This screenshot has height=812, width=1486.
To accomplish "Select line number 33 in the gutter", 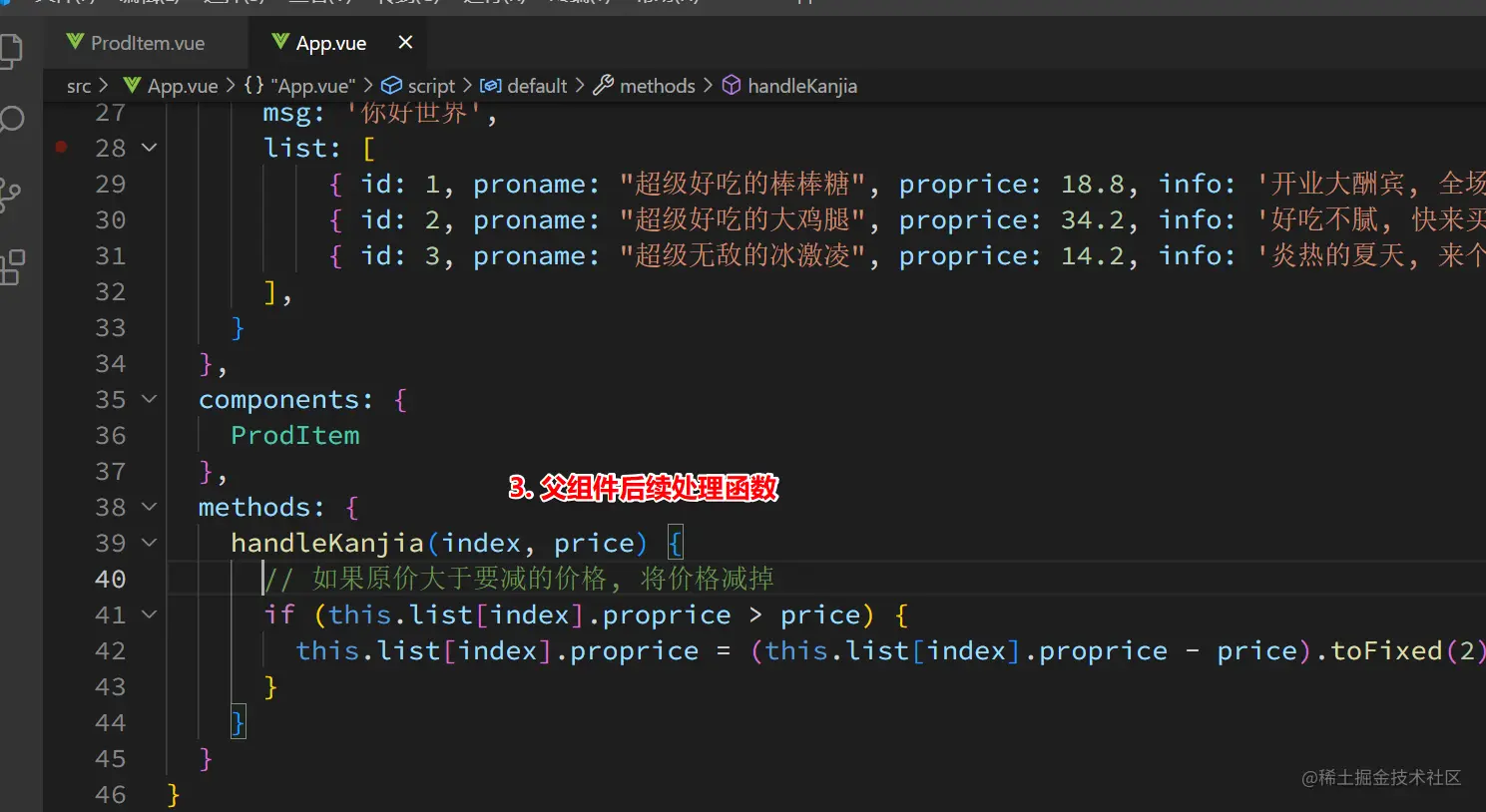I will point(111,327).
